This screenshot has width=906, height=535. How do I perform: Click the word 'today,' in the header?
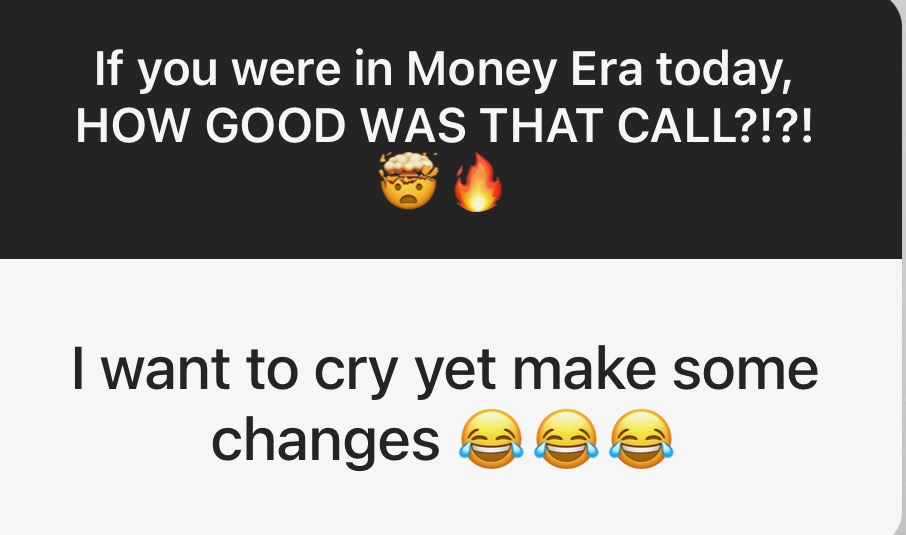[724, 70]
